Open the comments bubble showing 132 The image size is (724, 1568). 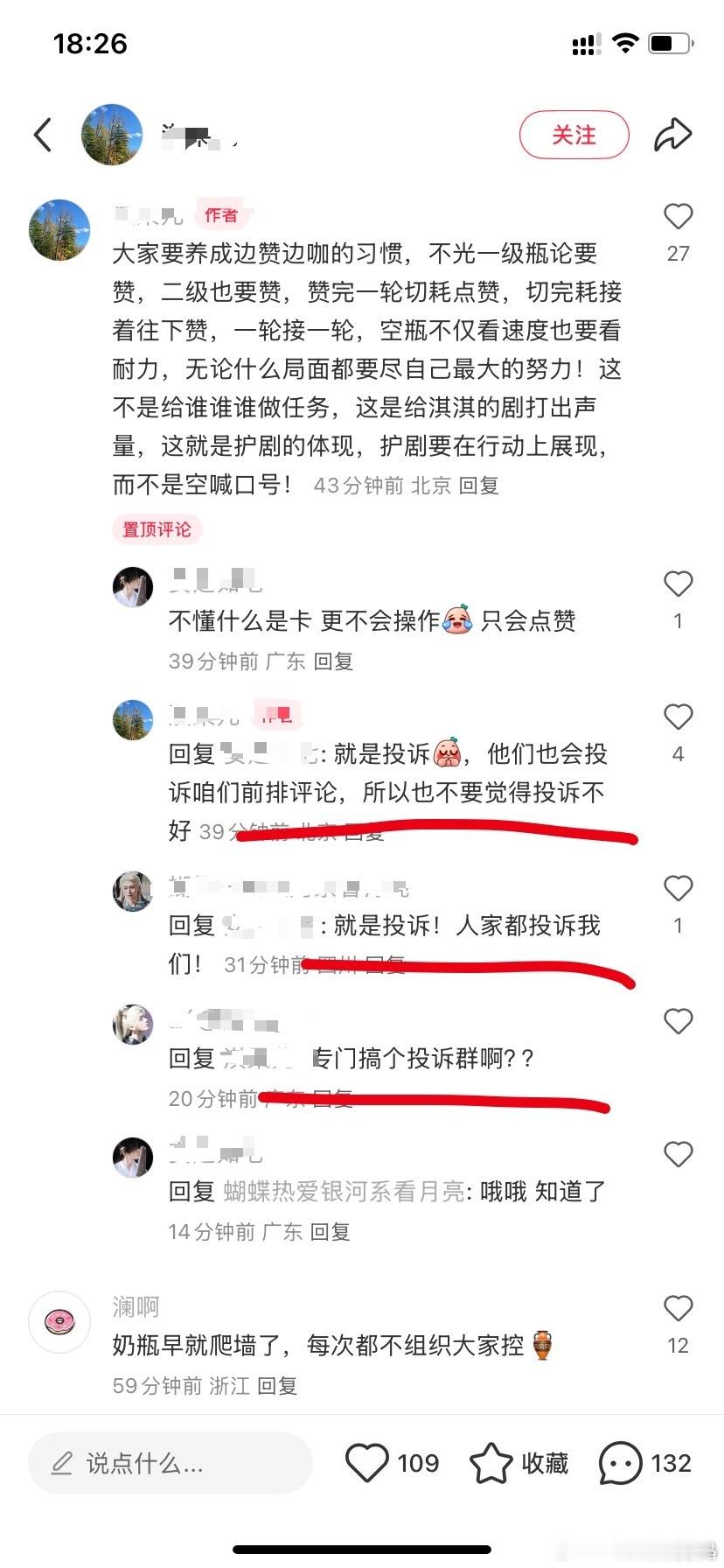tap(620, 1463)
